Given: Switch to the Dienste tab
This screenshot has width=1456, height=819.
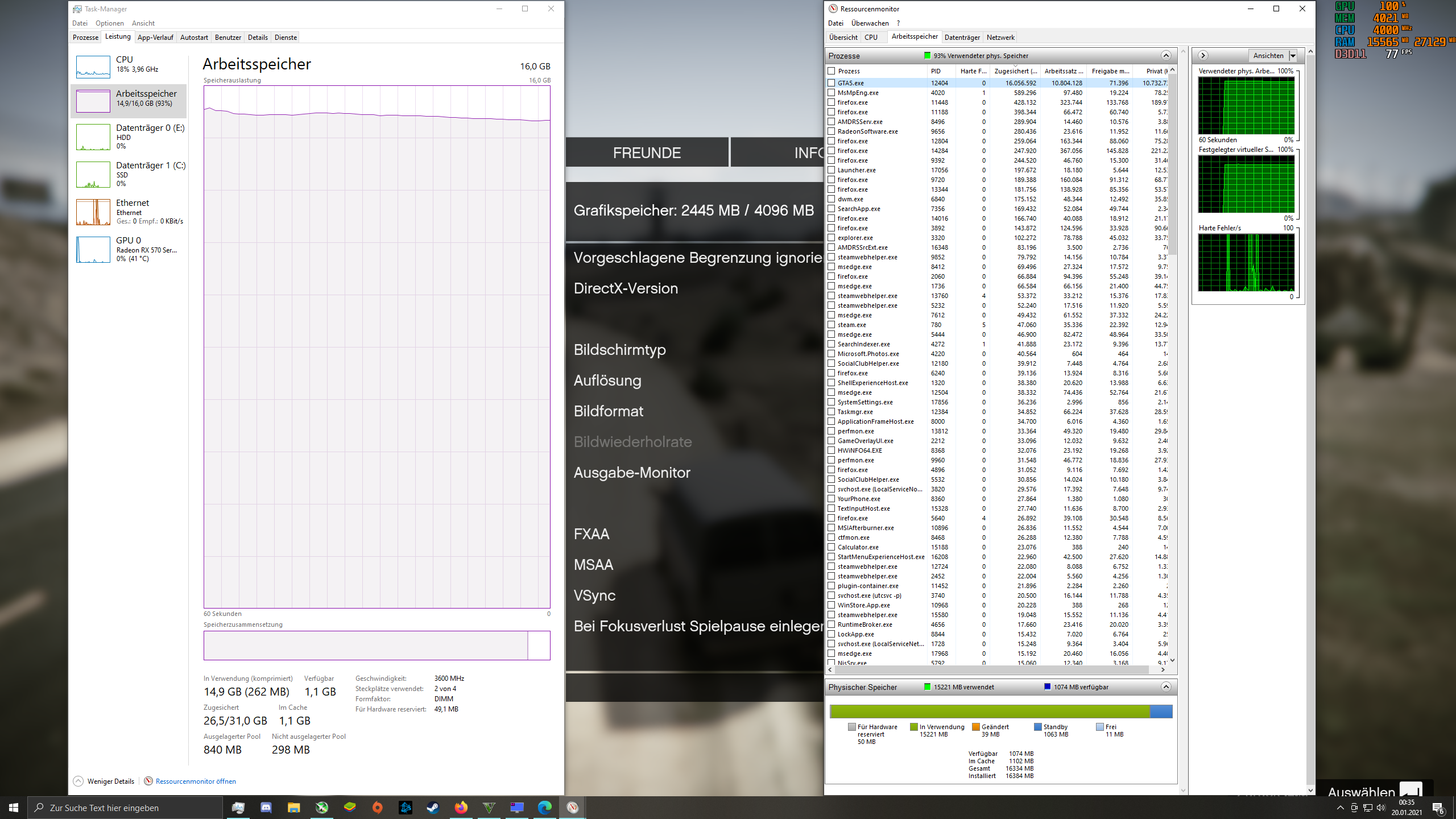Looking at the screenshot, I should 286,38.
